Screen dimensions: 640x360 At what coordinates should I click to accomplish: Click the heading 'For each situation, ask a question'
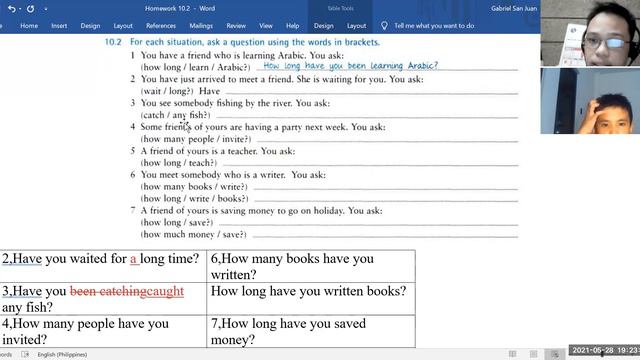pos(255,42)
